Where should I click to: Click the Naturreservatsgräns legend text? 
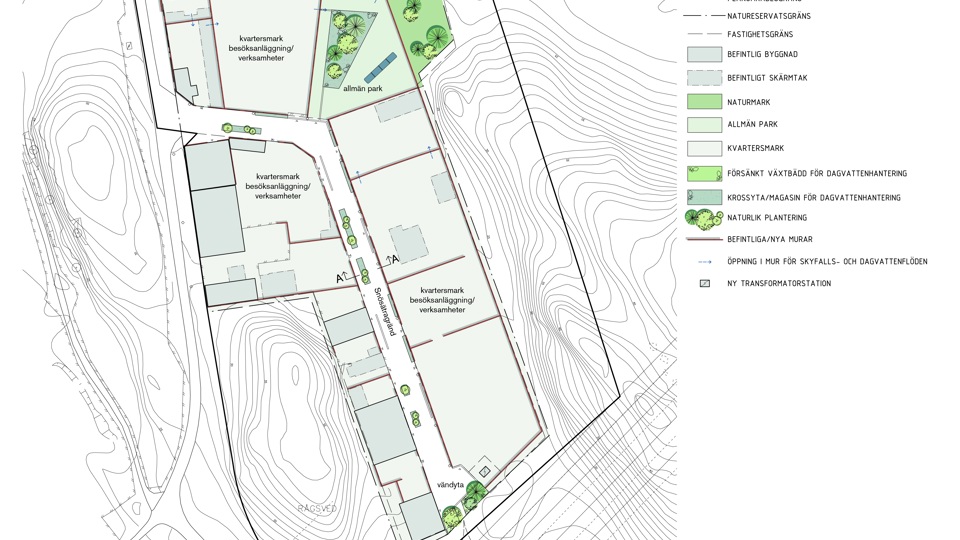768,16
